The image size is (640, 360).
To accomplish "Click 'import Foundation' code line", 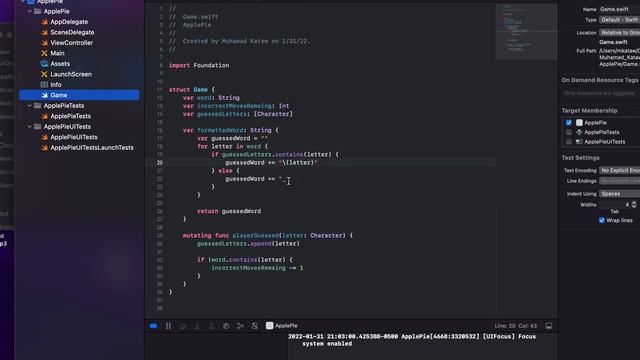I will coord(199,65).
